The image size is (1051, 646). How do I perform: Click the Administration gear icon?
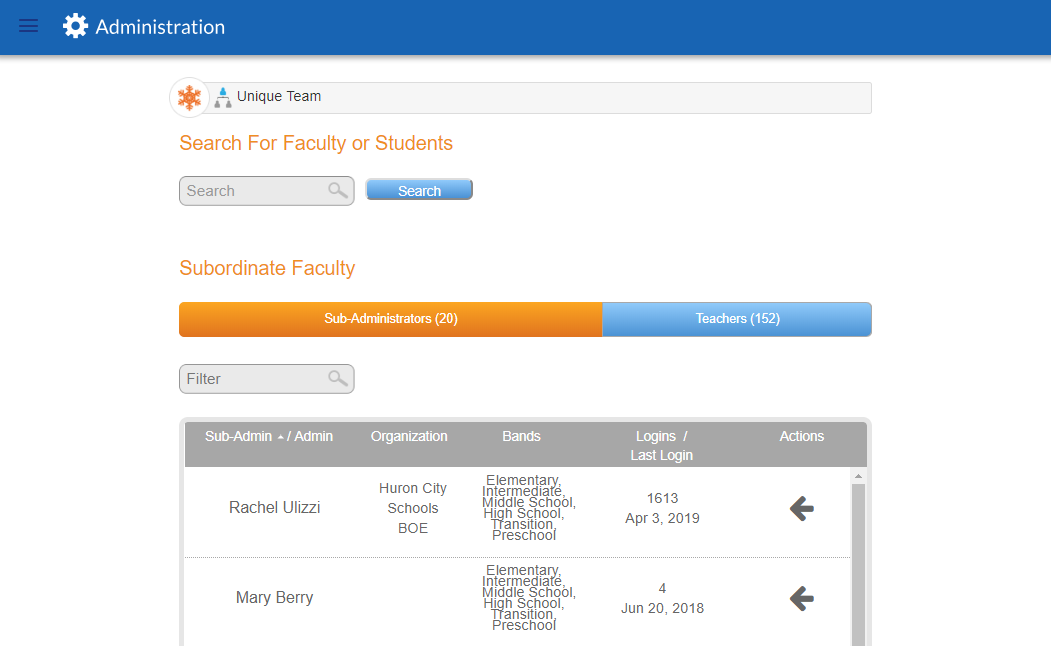tap(75, 26)
